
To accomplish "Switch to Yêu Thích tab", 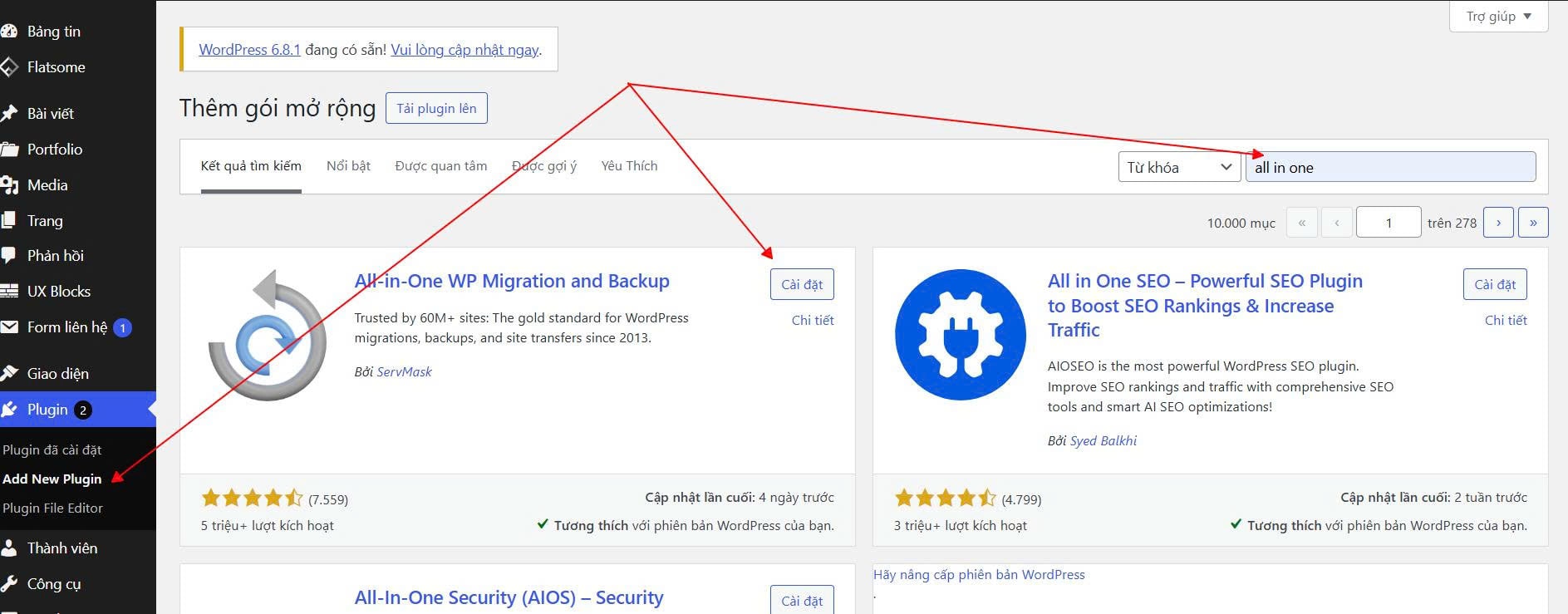I will 629,166.
